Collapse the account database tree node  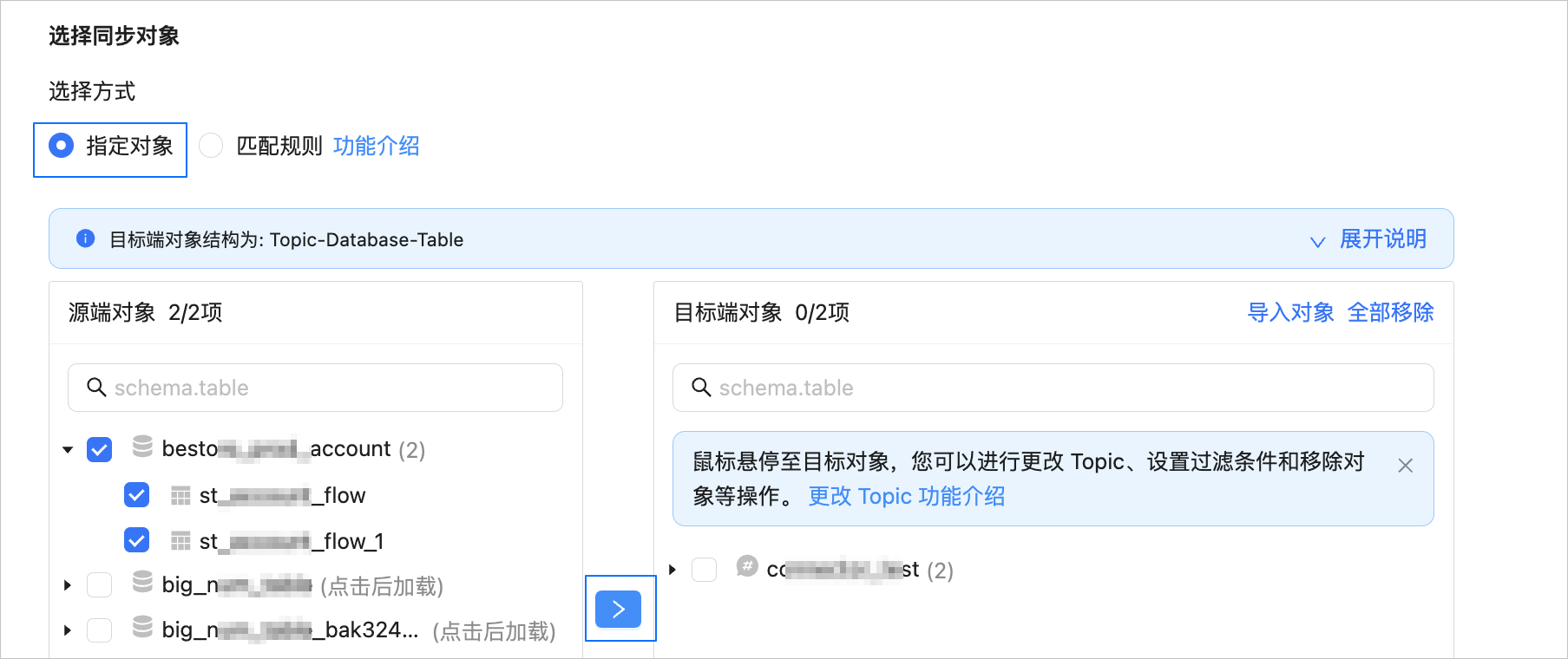(x=68, y=449)
